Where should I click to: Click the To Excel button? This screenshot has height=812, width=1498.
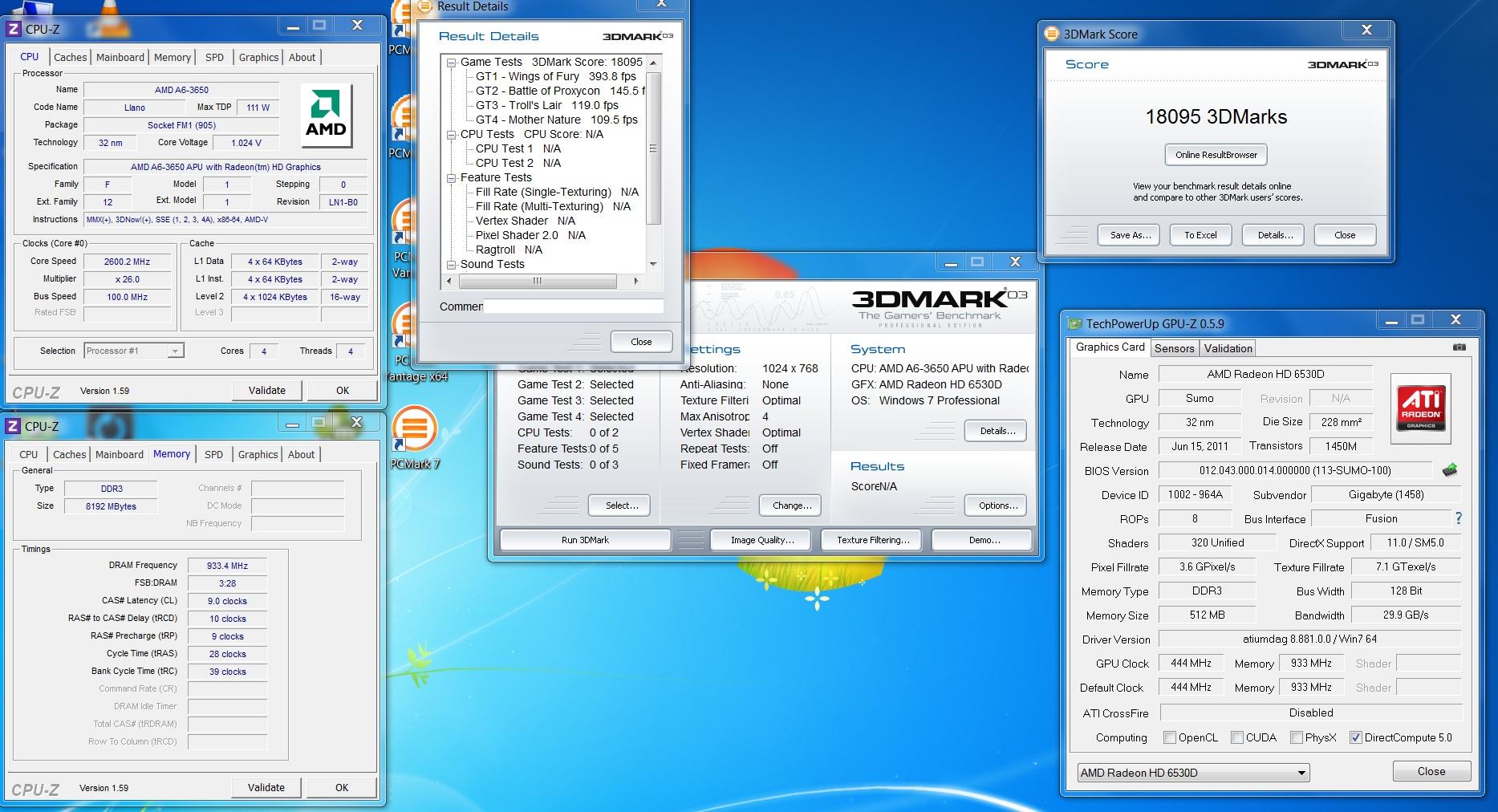(x=1200, y=235)
